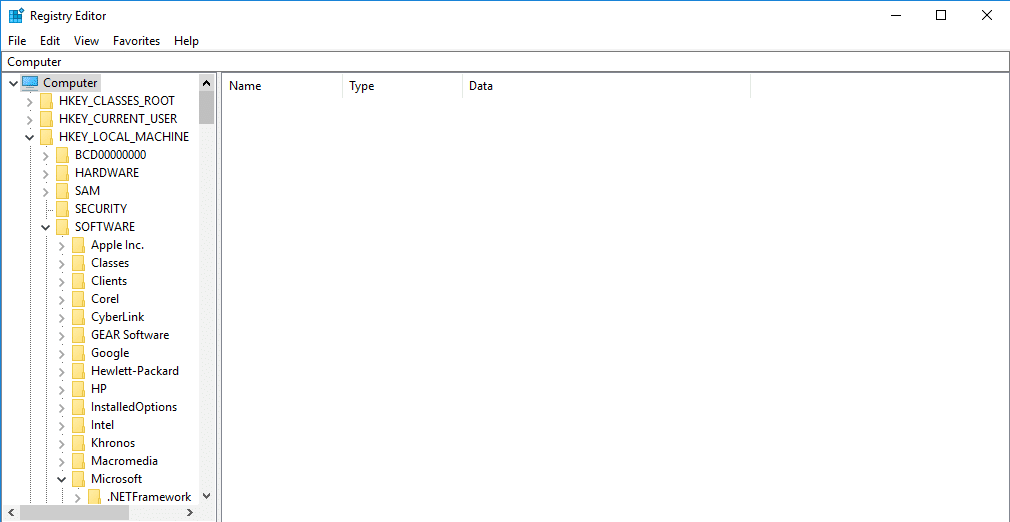Click the CyberLink folder icon
Viewport: 1010px width, 522px height.
[x=79, y=318]
